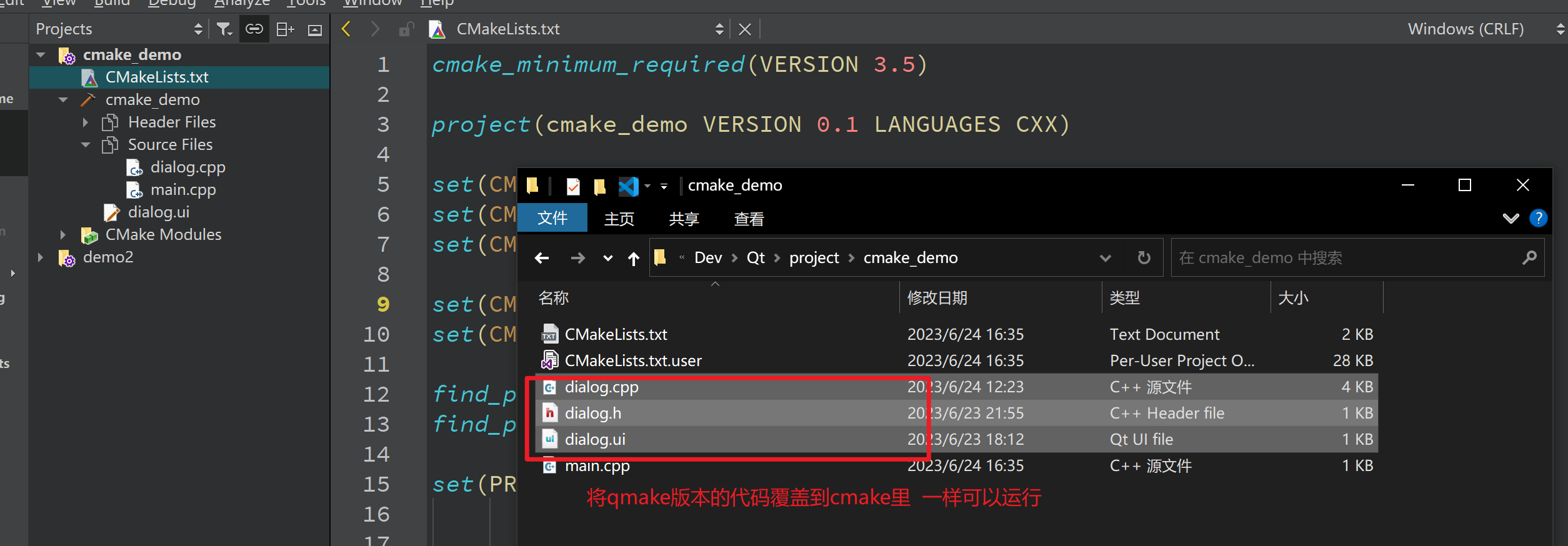Collapse the cmake_demo target node with hammer icon

tap(63, 100)
